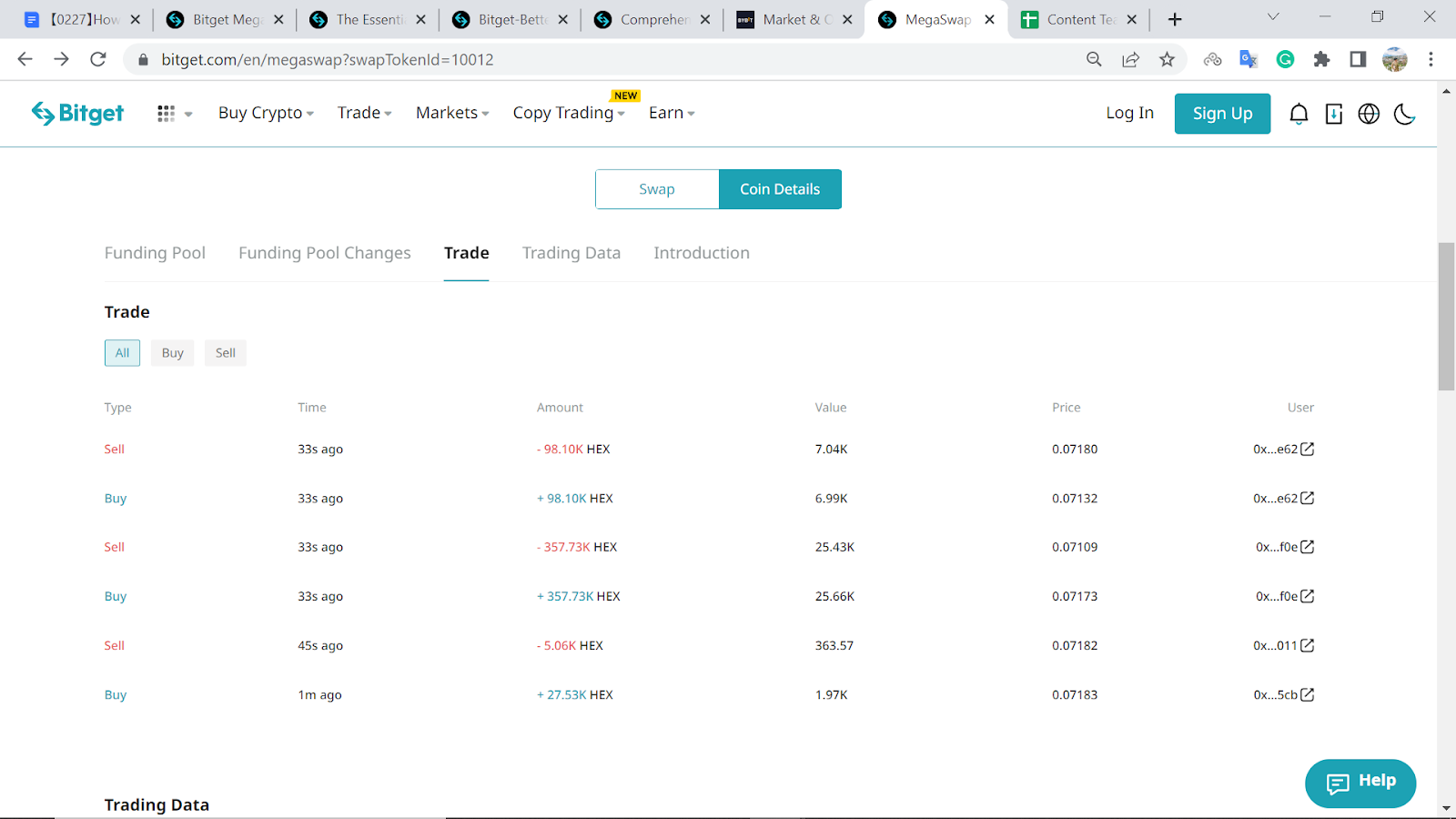
Task: Switch to the Market & C browser tab
Action: pos(795,19)
